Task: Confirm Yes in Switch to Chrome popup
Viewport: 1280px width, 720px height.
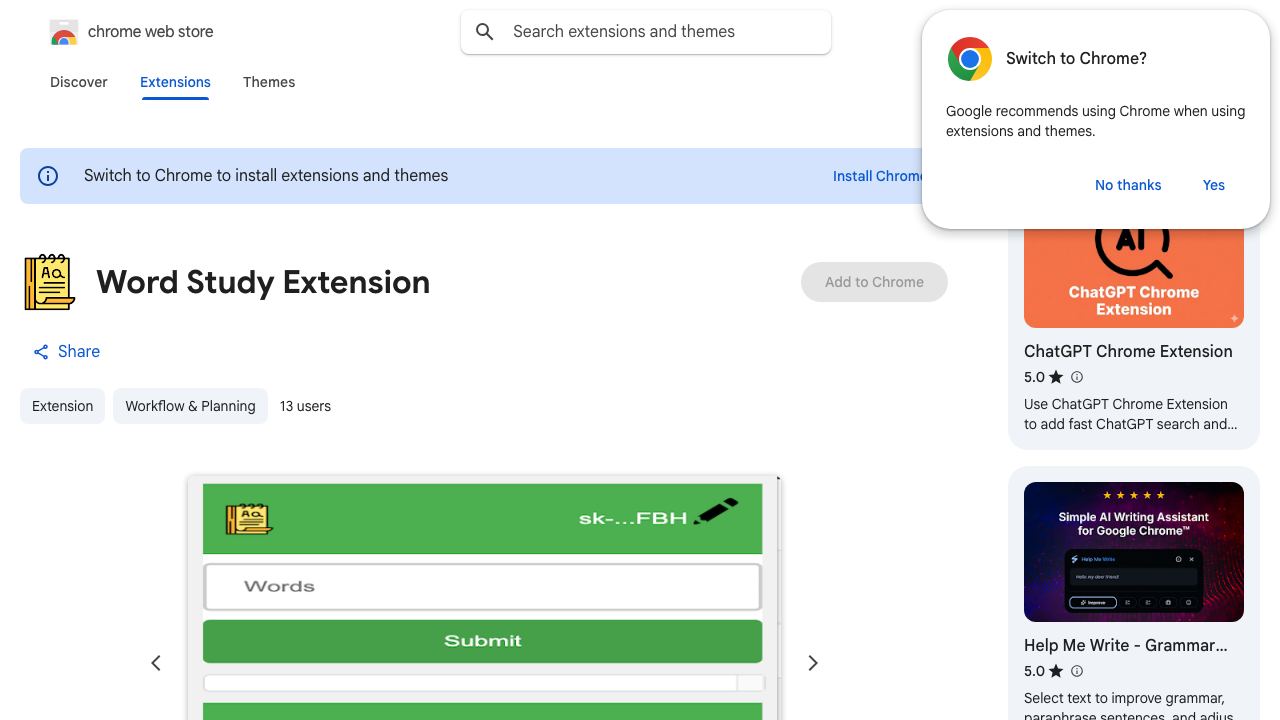Action: (x=1214, y=185)
